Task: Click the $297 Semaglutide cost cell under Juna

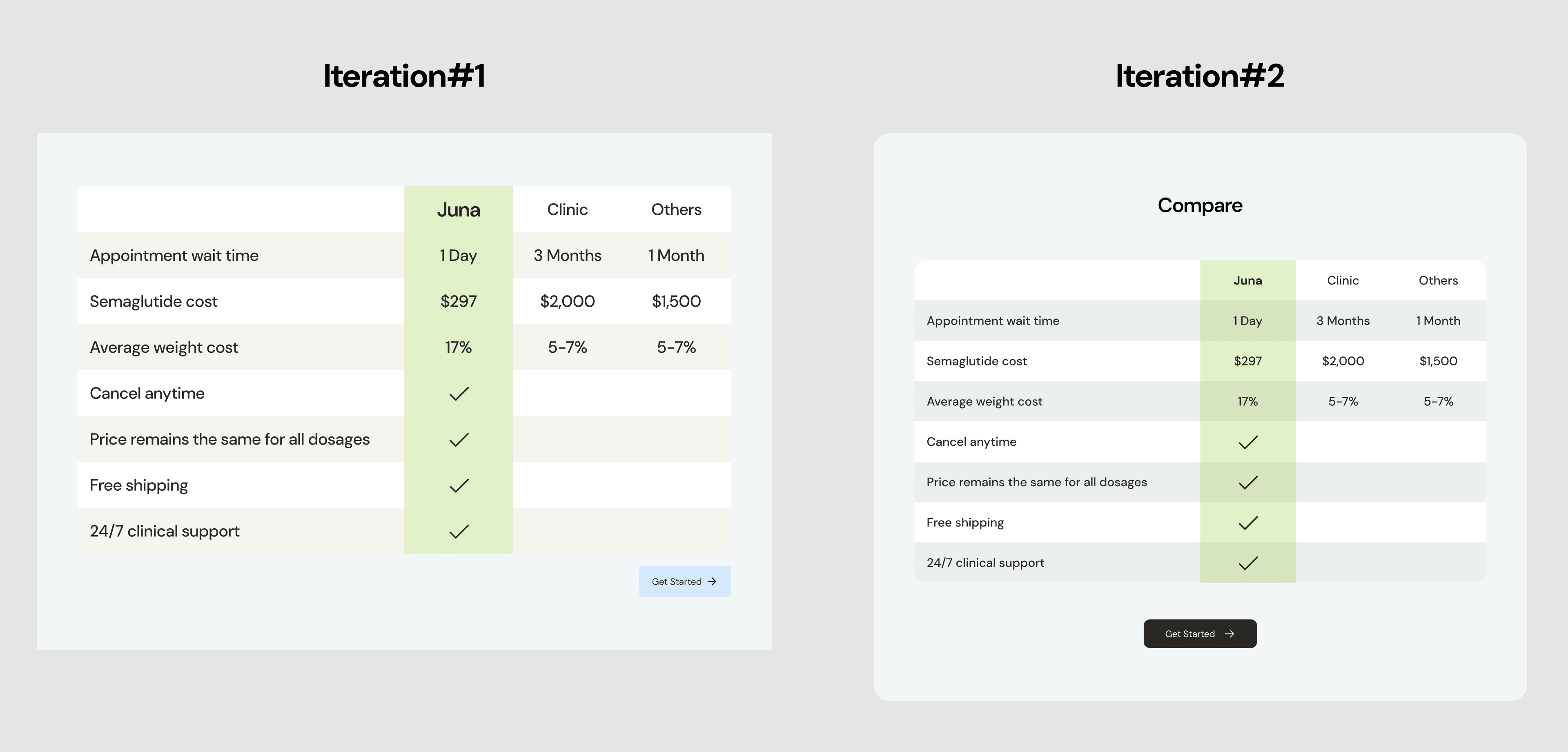Action: 458,301
